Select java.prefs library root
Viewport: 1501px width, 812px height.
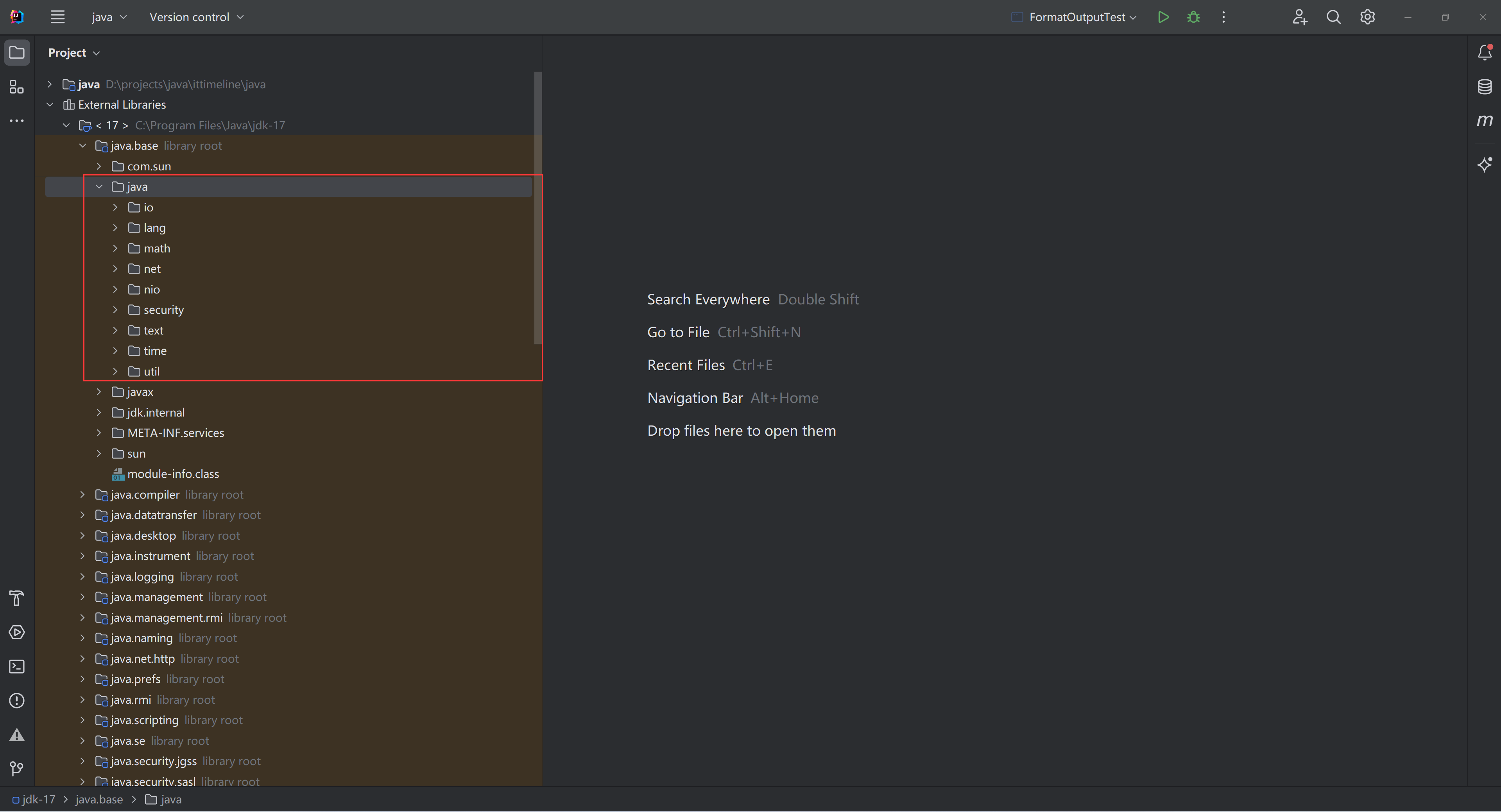coord(159,679)
